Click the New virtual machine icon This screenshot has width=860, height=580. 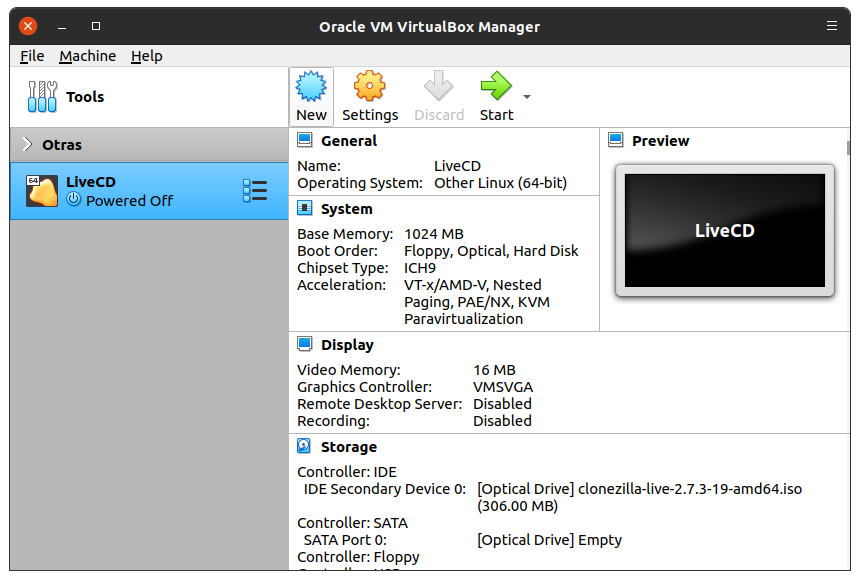(x=311, y=87)
